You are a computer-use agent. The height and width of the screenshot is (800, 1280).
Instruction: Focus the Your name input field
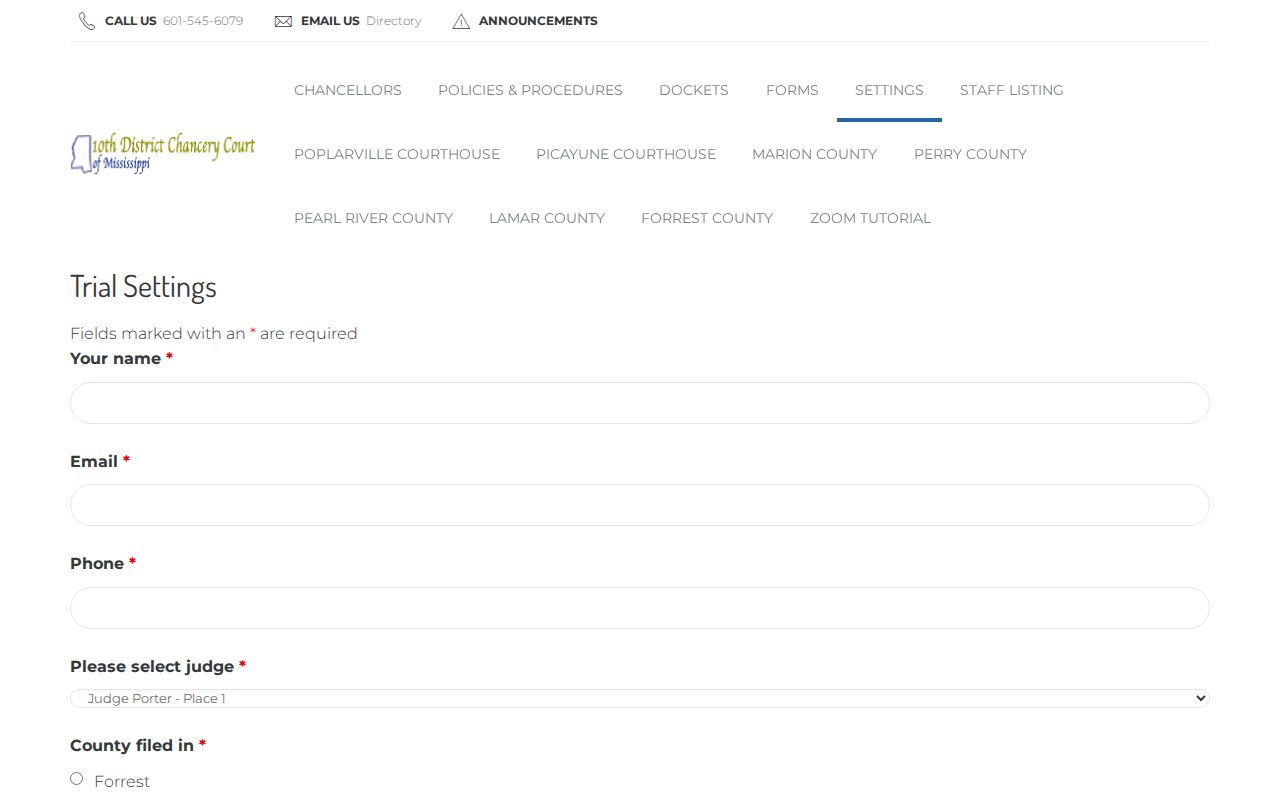coord(640,403)
